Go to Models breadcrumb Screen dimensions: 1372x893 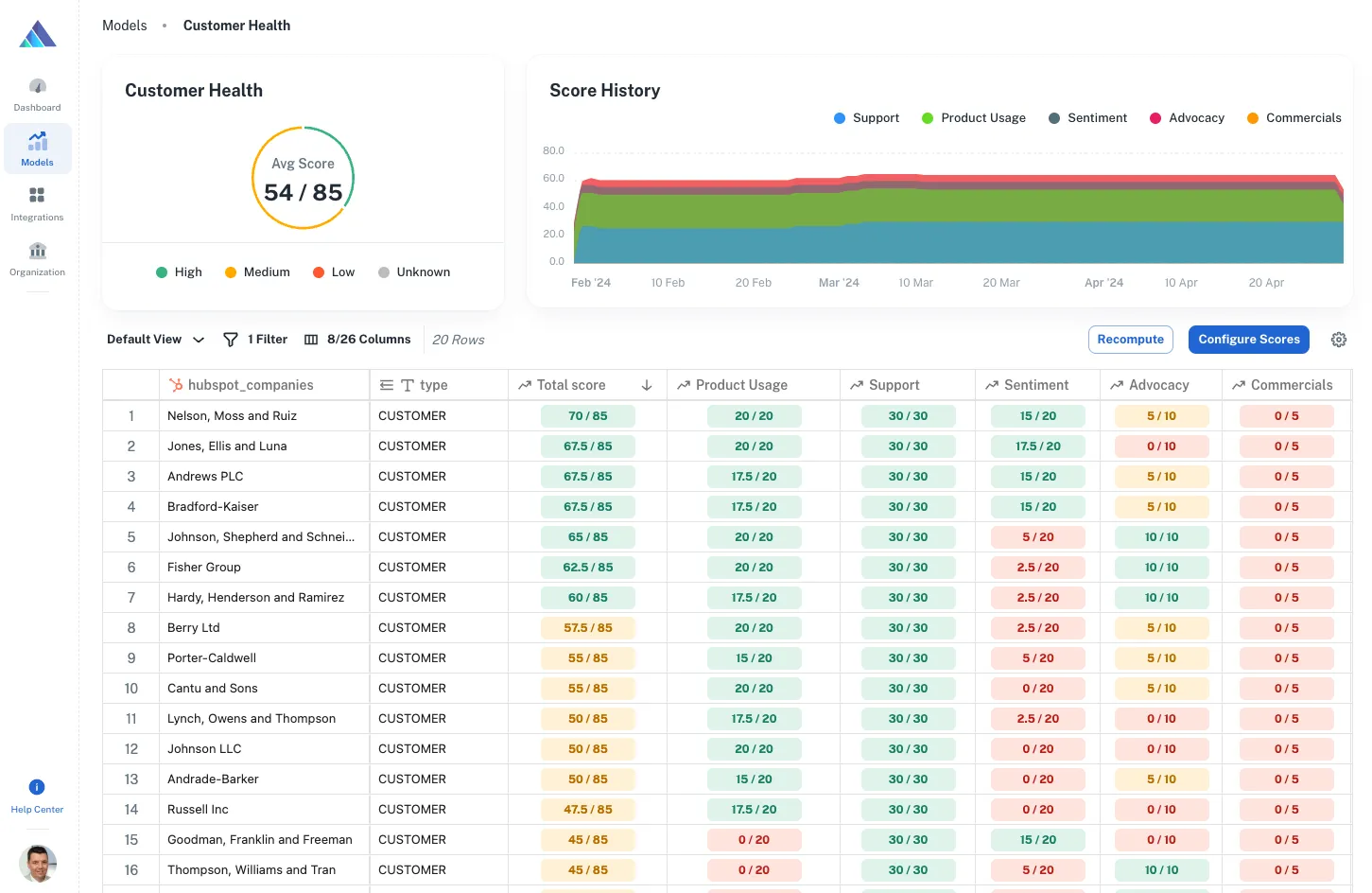[125, 26]
